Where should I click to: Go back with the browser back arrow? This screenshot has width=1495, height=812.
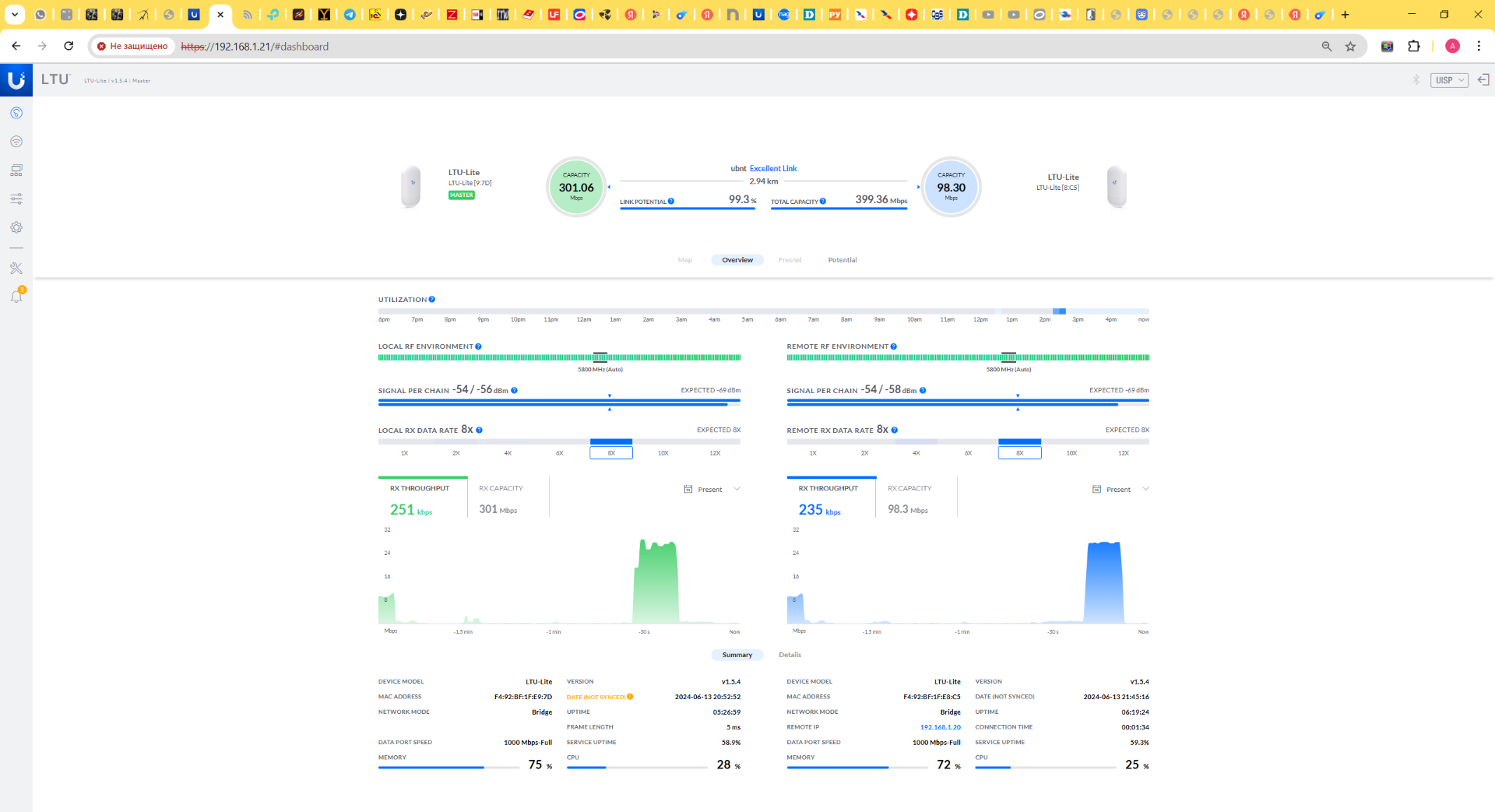(16, 47)
